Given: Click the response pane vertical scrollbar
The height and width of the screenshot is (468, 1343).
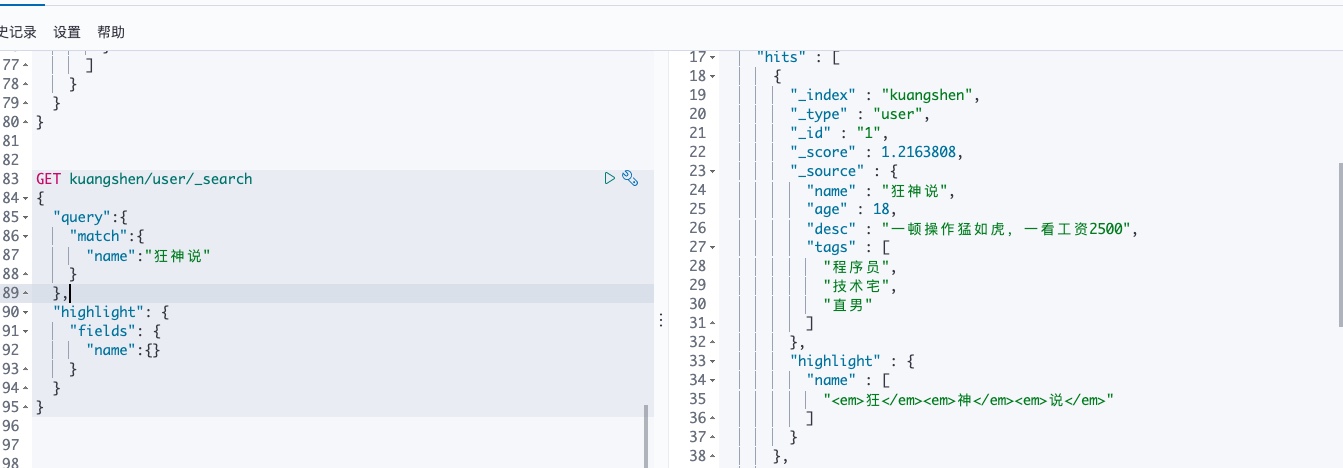Looking at the screenshot, I should [1338, 245].
